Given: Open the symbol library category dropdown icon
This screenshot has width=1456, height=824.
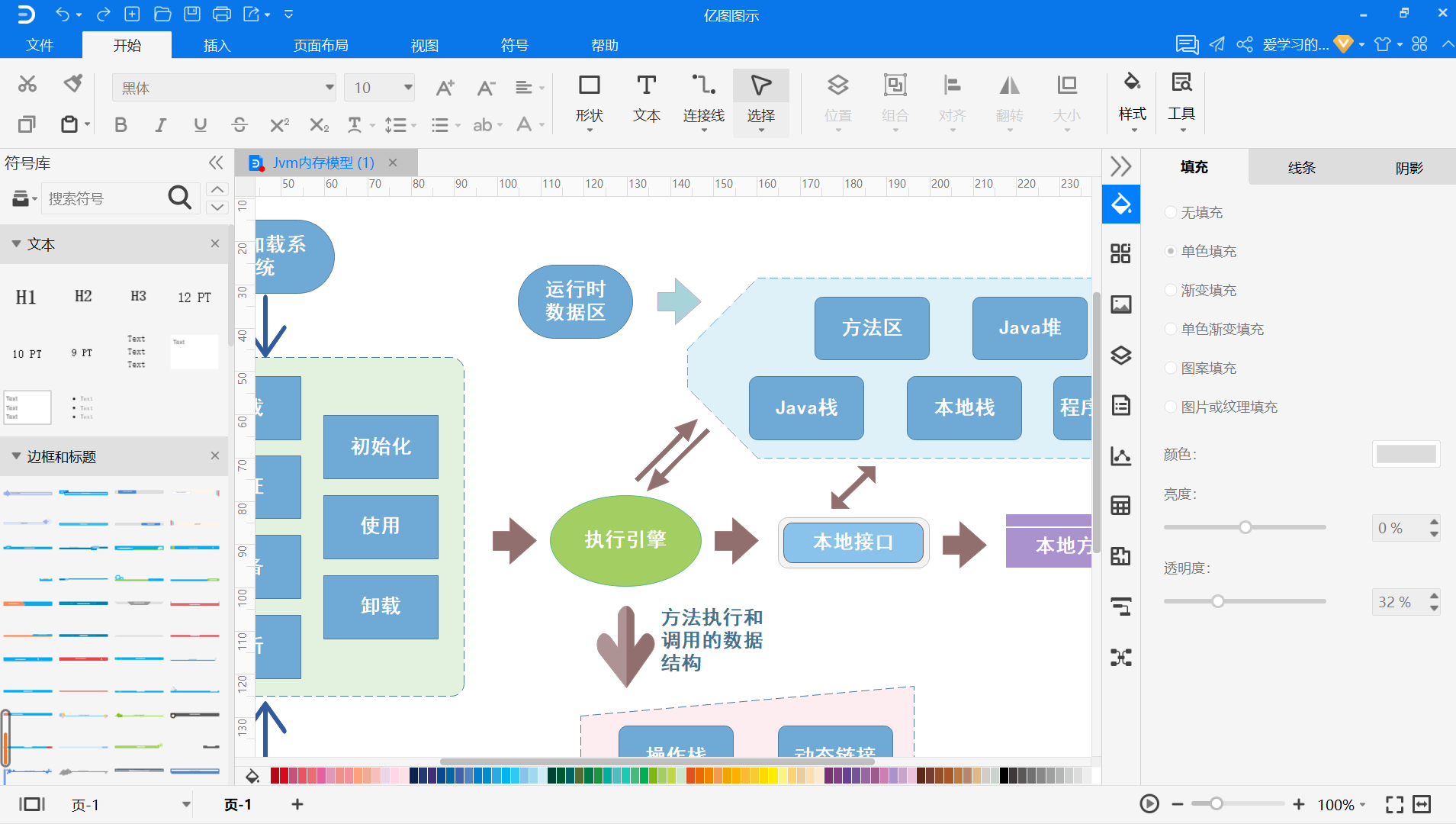Looking at the screenshot, I should click(x=24, y=198).
